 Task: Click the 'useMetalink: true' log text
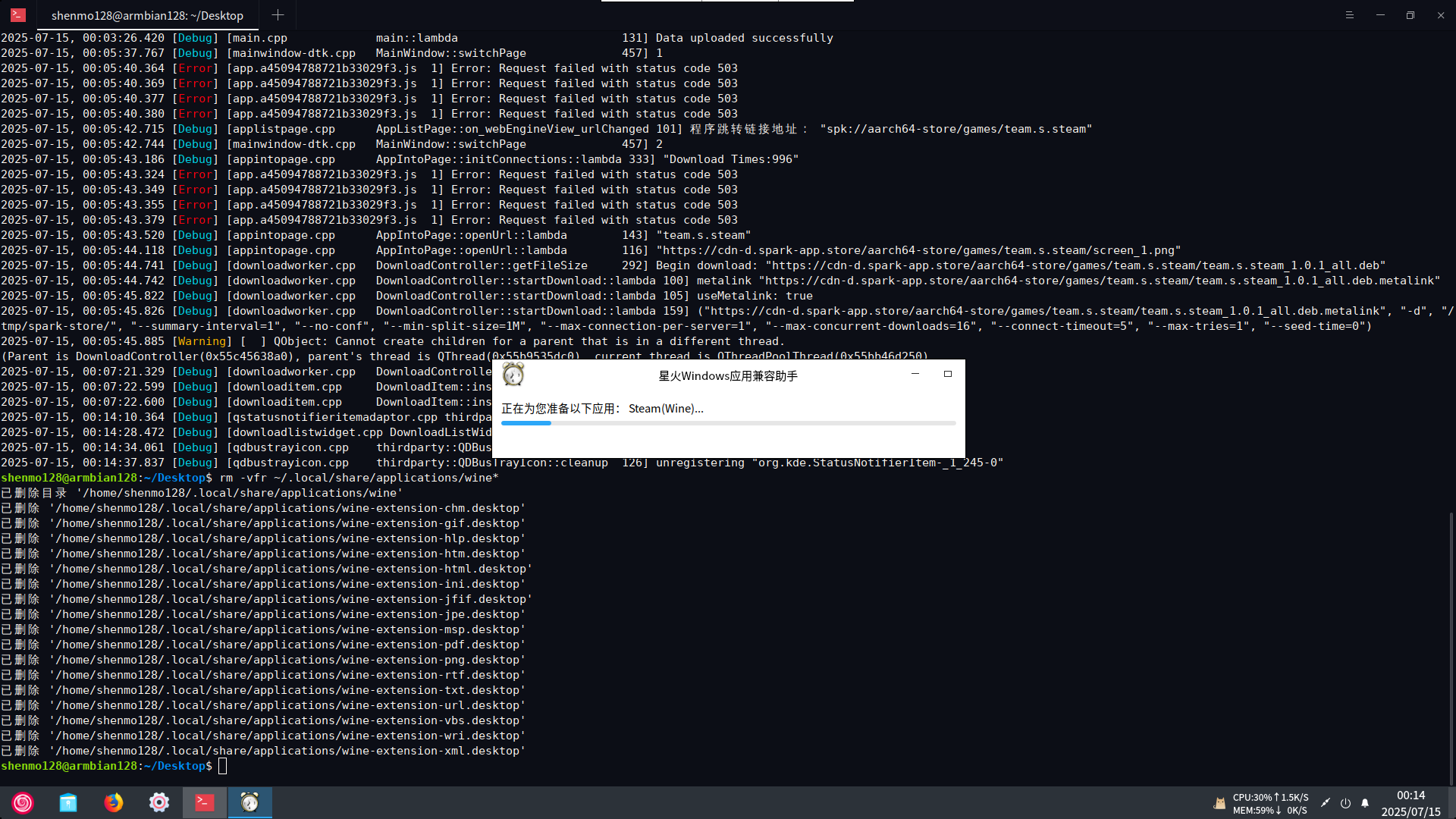click(x=755, y=296)
